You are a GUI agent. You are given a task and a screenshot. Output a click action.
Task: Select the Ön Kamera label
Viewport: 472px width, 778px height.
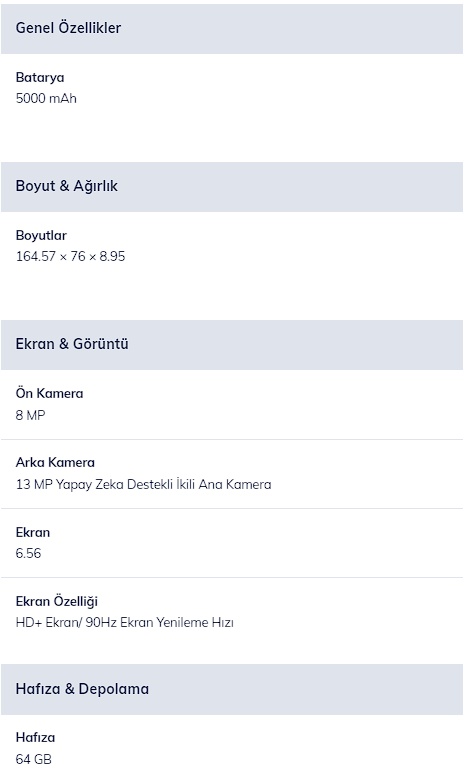[50, 393]
